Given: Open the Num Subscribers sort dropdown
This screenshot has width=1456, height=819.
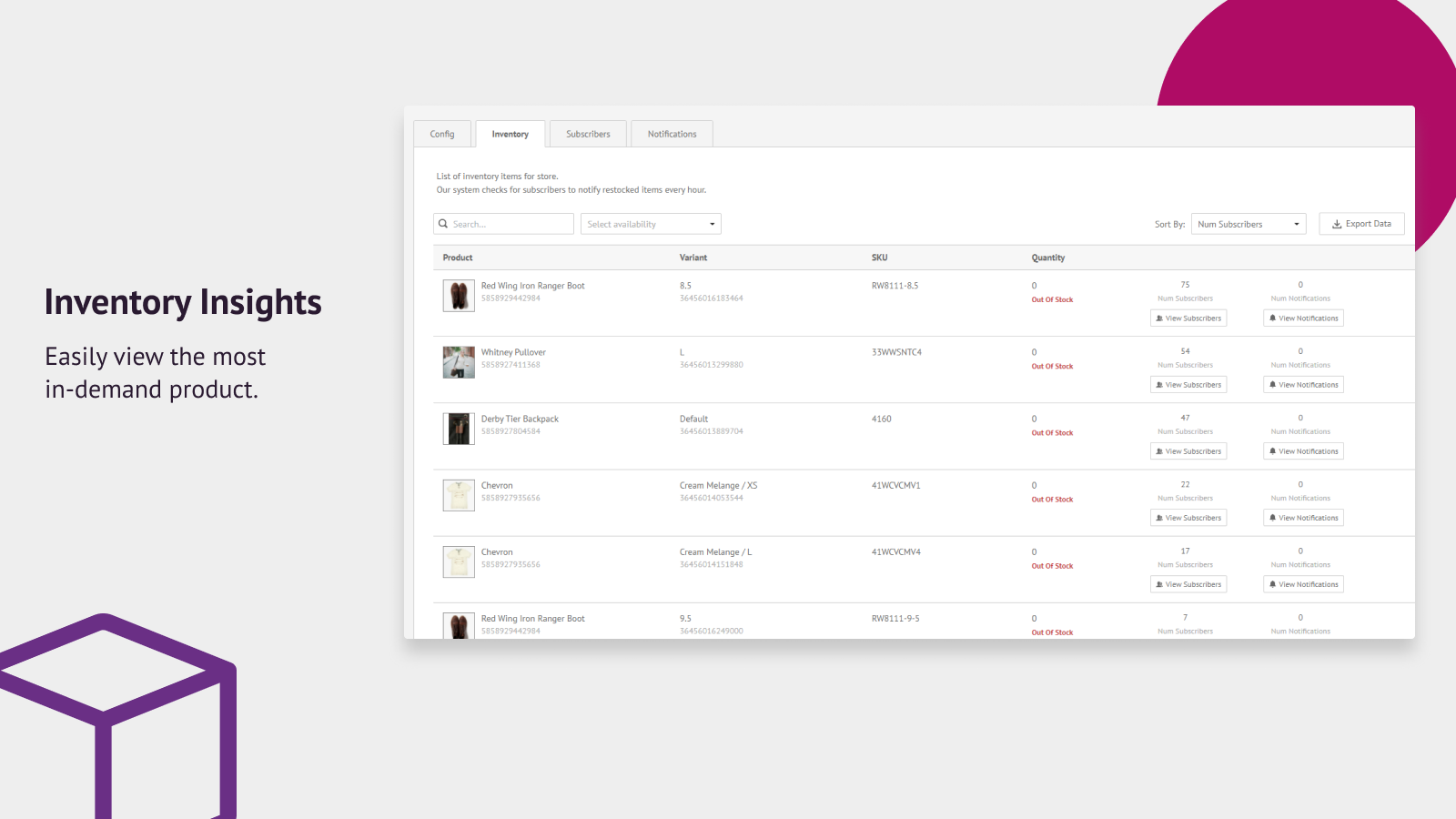Looking at the screenshot, I should tap(1248, 223).
